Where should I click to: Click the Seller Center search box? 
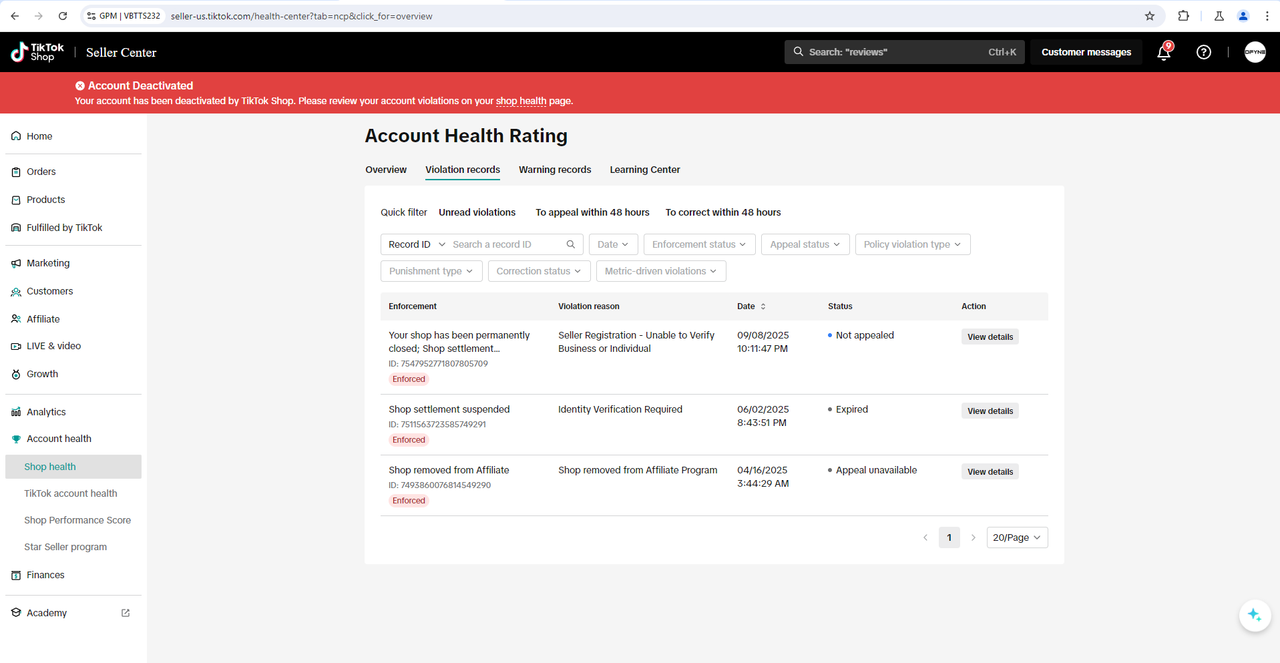coord(904,52)
